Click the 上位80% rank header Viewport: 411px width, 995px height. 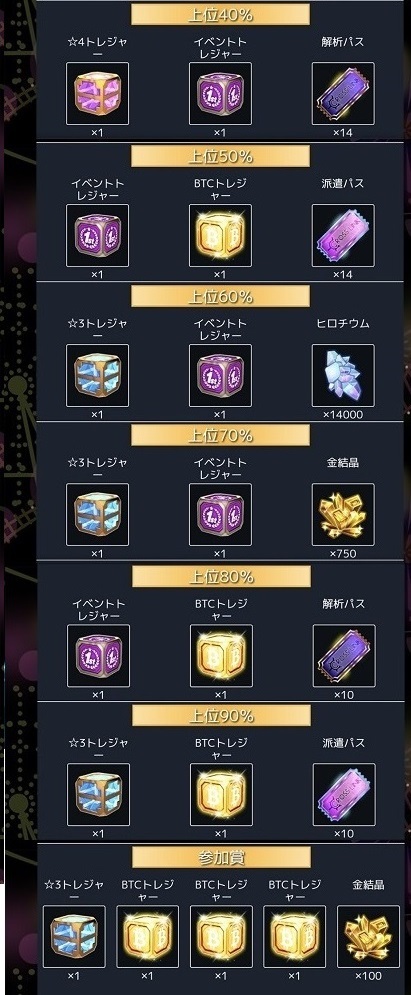point(221,576)
